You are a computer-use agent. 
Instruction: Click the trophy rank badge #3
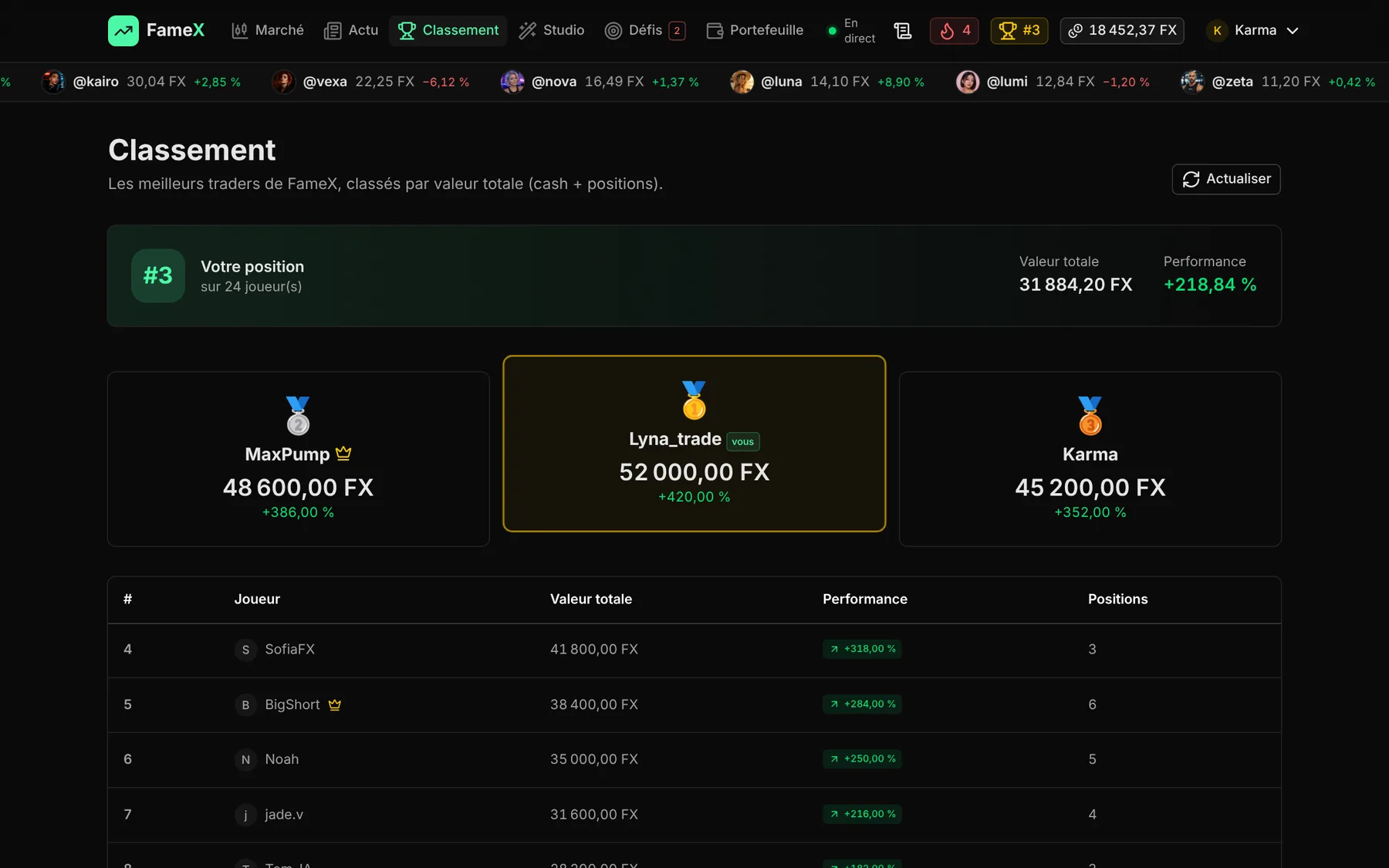tap(1019, 31)
